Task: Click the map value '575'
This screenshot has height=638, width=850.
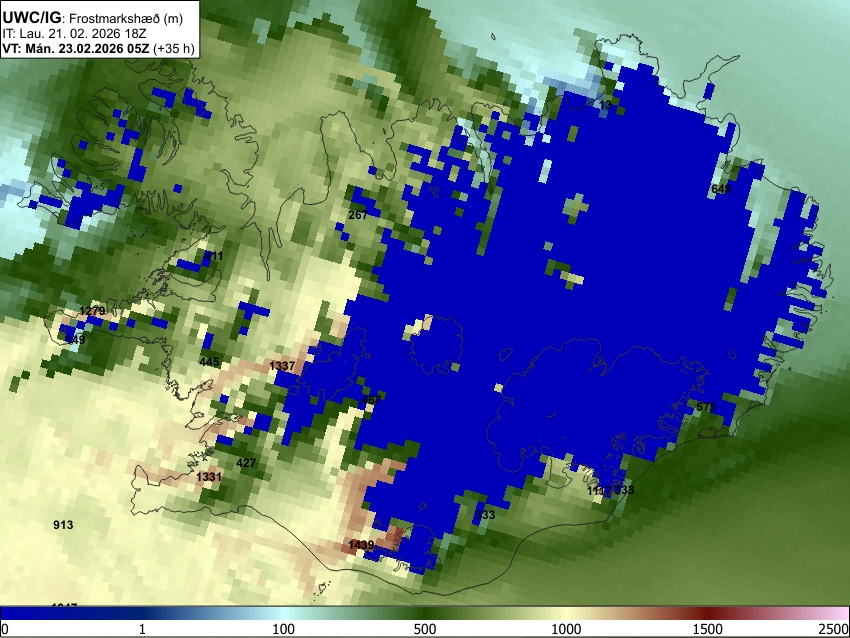Action: (706, 407)
